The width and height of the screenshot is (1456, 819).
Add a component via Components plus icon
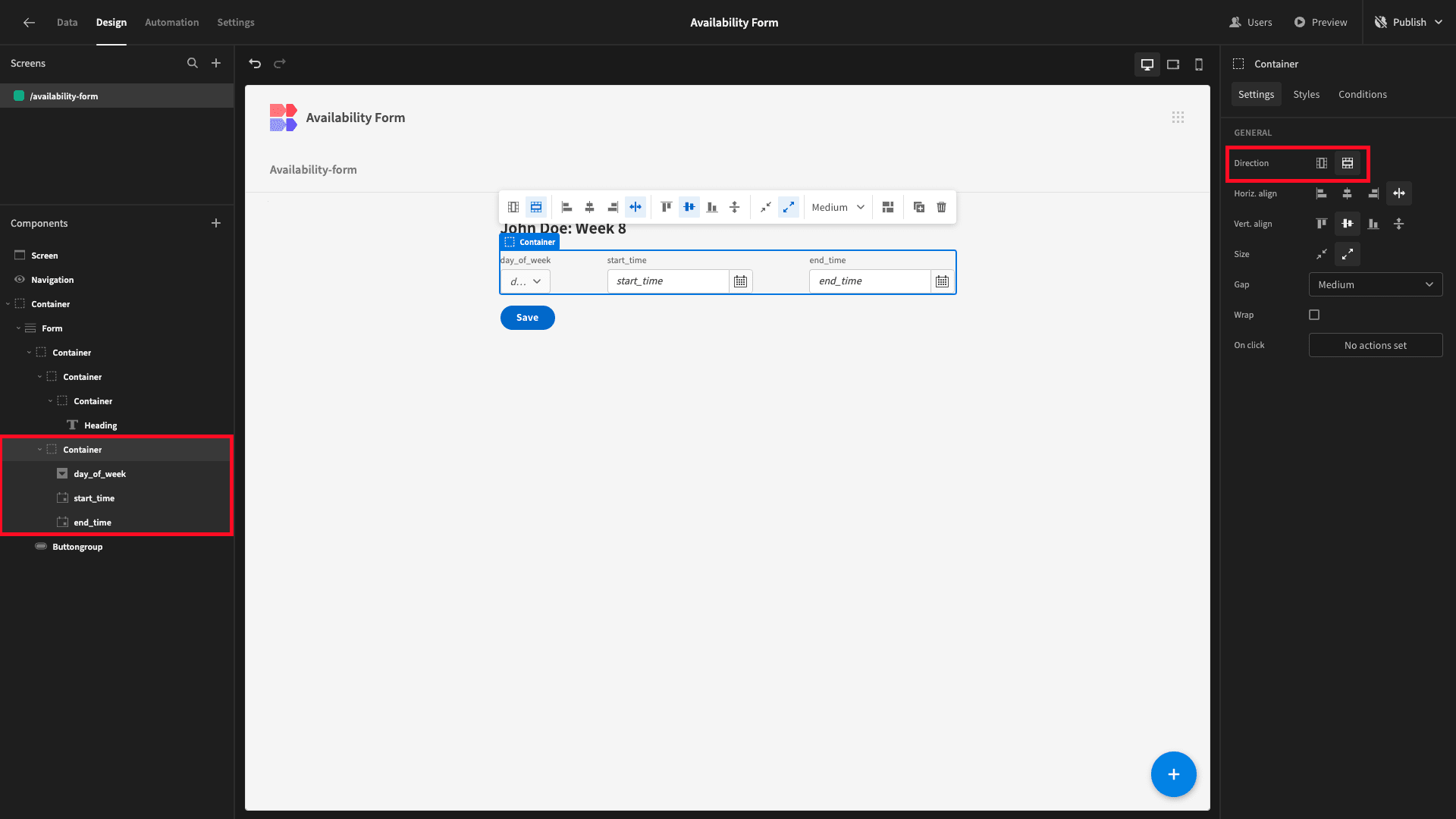pyautogui.click(x=216, y=223)
